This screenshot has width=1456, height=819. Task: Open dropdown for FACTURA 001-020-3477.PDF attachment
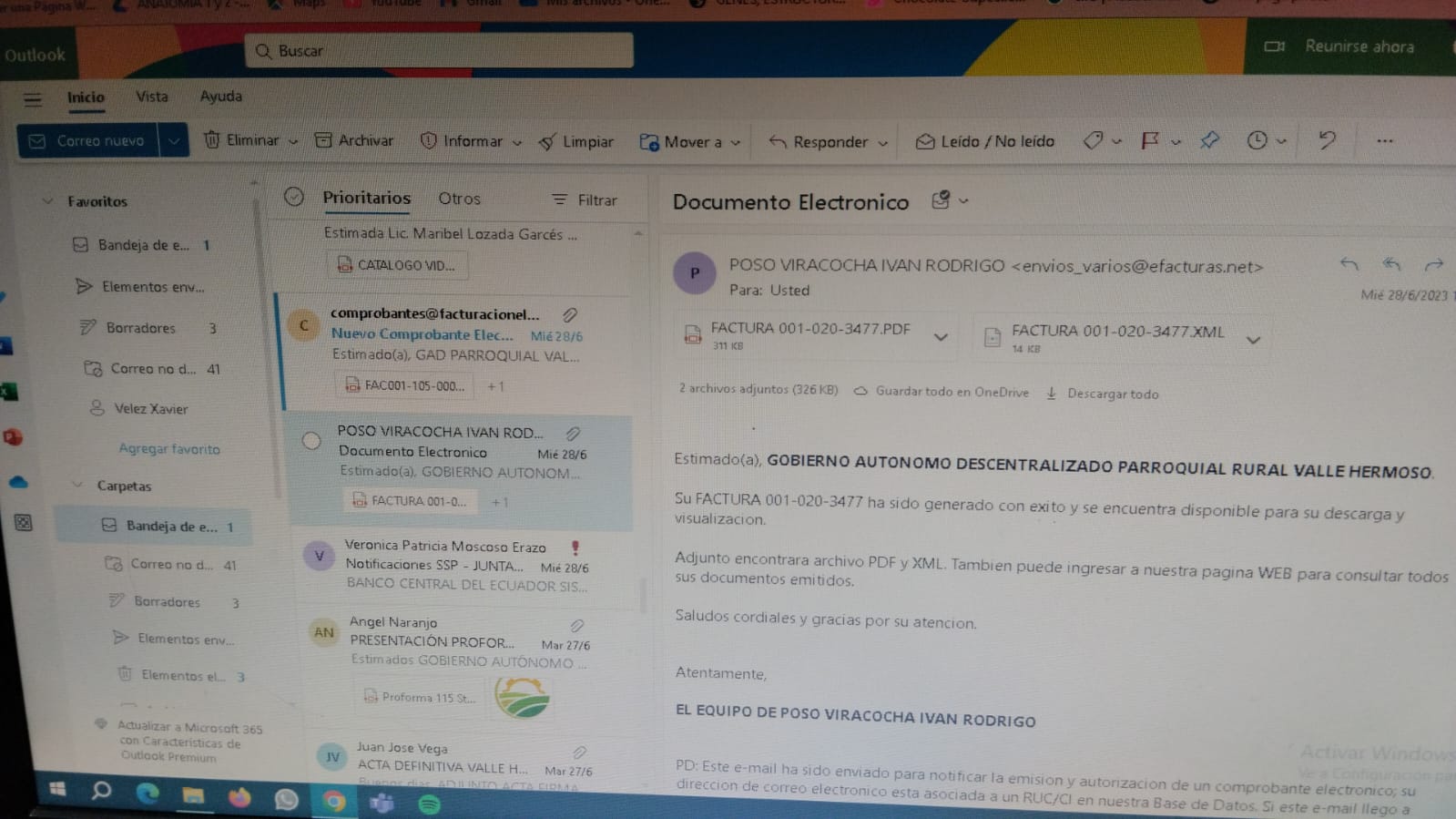coord(941,337)
